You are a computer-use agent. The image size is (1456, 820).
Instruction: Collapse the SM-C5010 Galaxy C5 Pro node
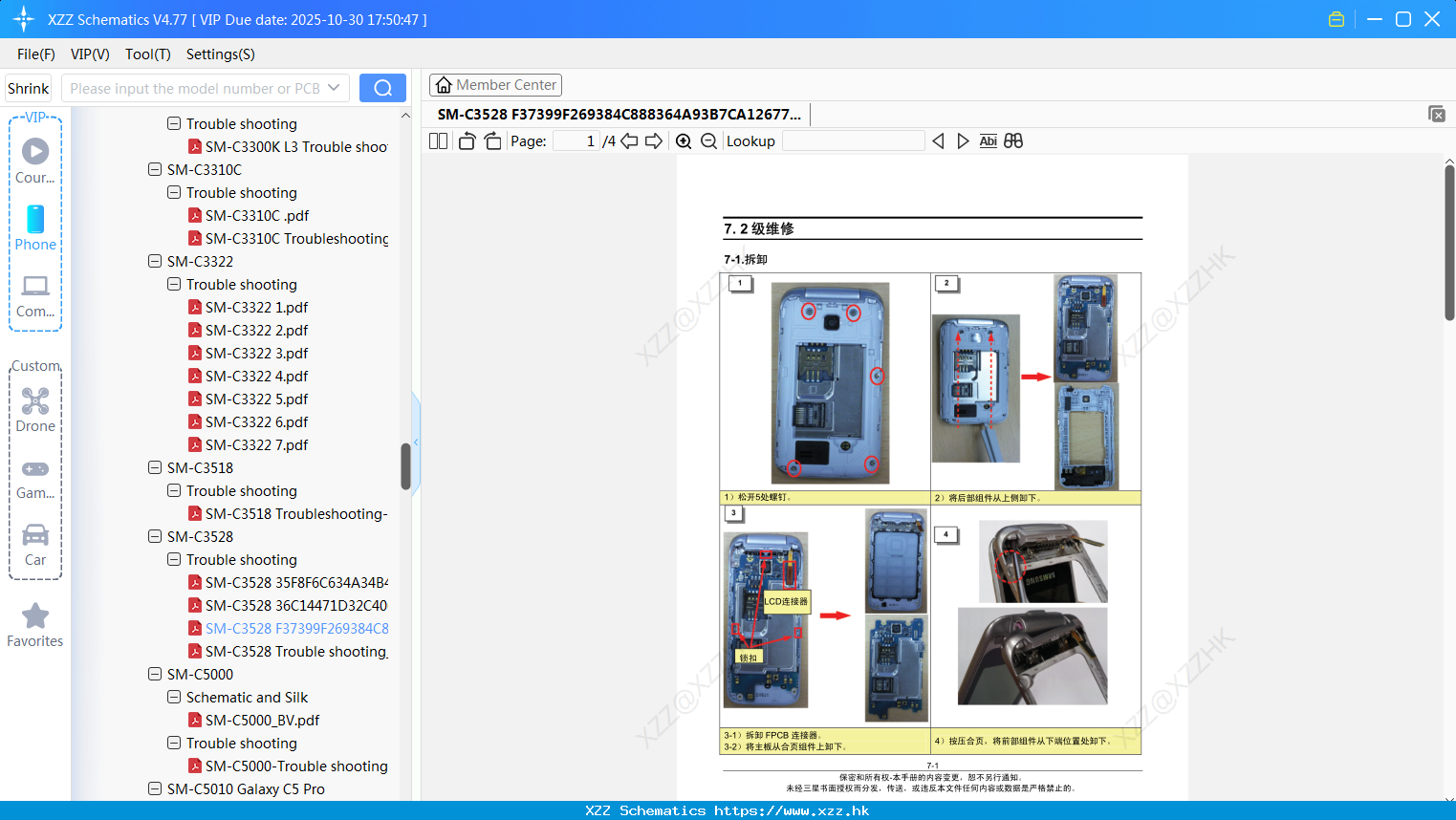155,788
